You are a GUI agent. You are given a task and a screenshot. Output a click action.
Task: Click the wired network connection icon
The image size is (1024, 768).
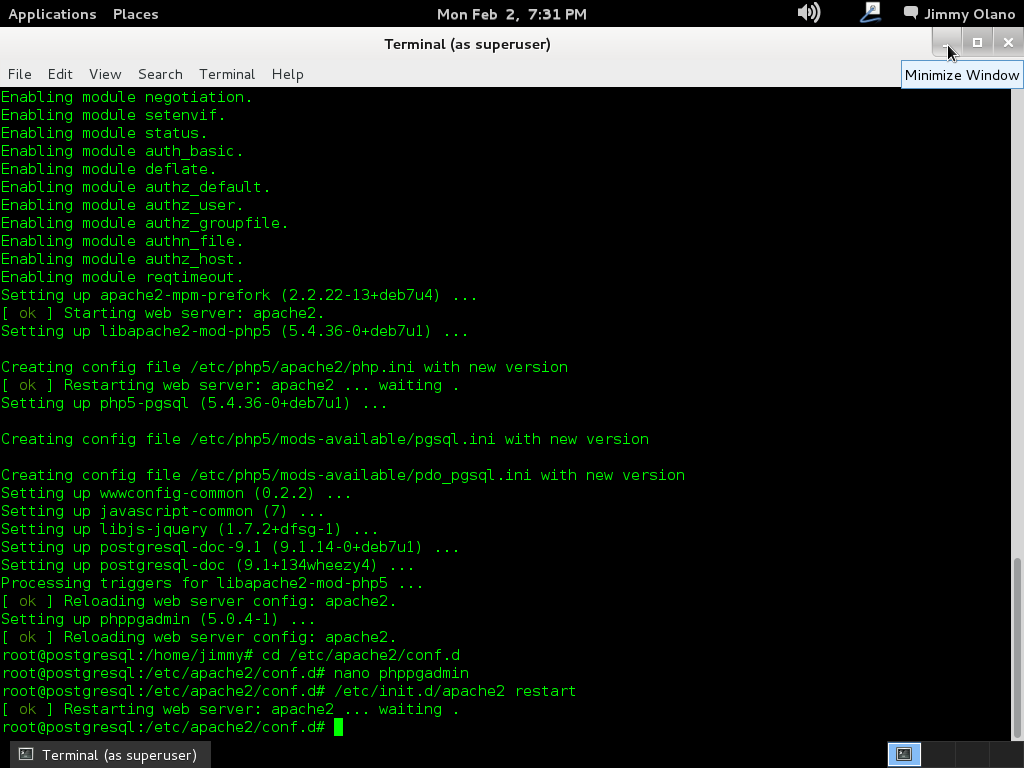click(870, 13)
